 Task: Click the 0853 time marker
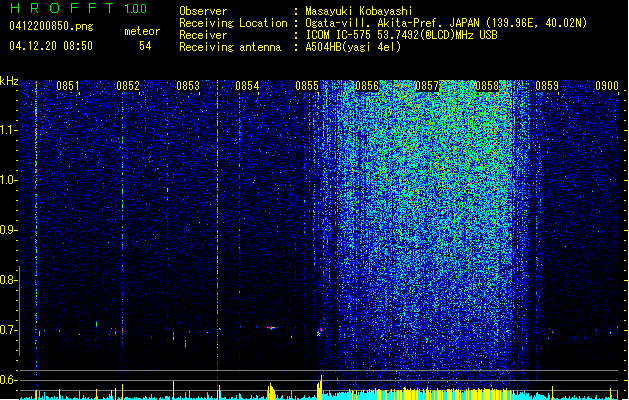click(x=188, y=86)
